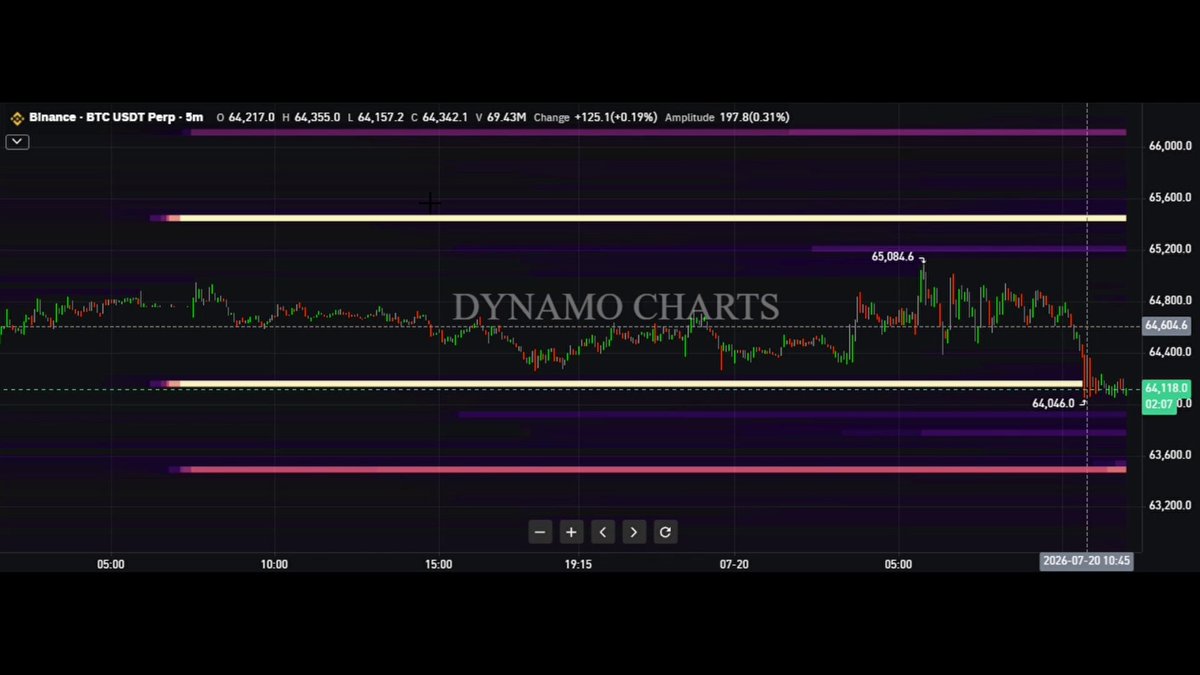The width and height of the screenshot is (1200, 675).
Task: Shift the chart left with the arrow button
Action: pos(603,532)
